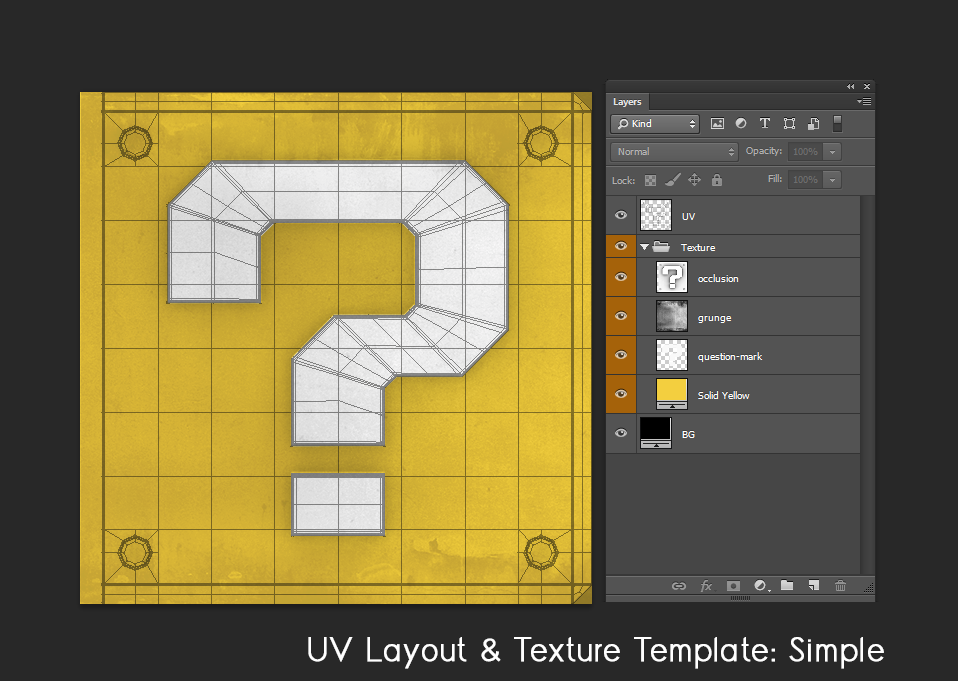Image resolution: width=958 pixels, height=681 pixels.
Task: Open the Opacity slider dropdown arrow
Action: point(832,151)
